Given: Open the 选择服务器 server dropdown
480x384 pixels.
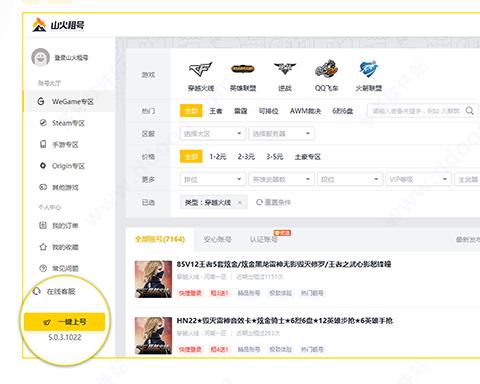Looking at the screenshot, I should tap(281, 134).
